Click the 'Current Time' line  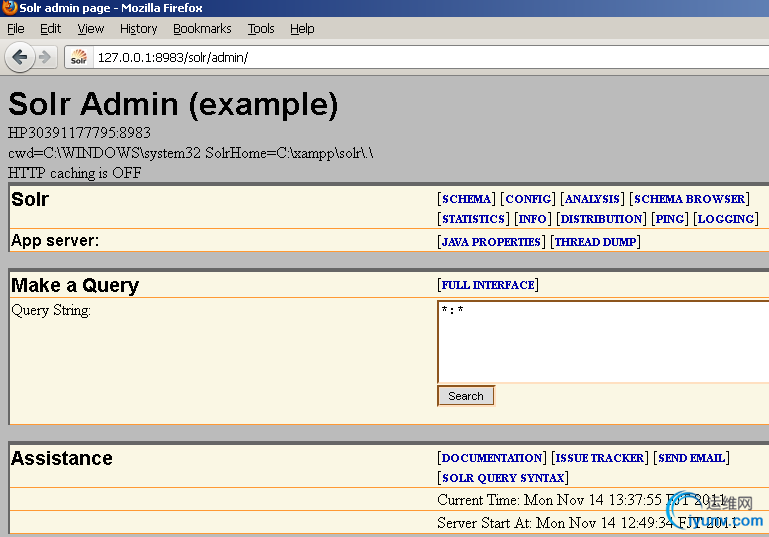tap(581, 500)
